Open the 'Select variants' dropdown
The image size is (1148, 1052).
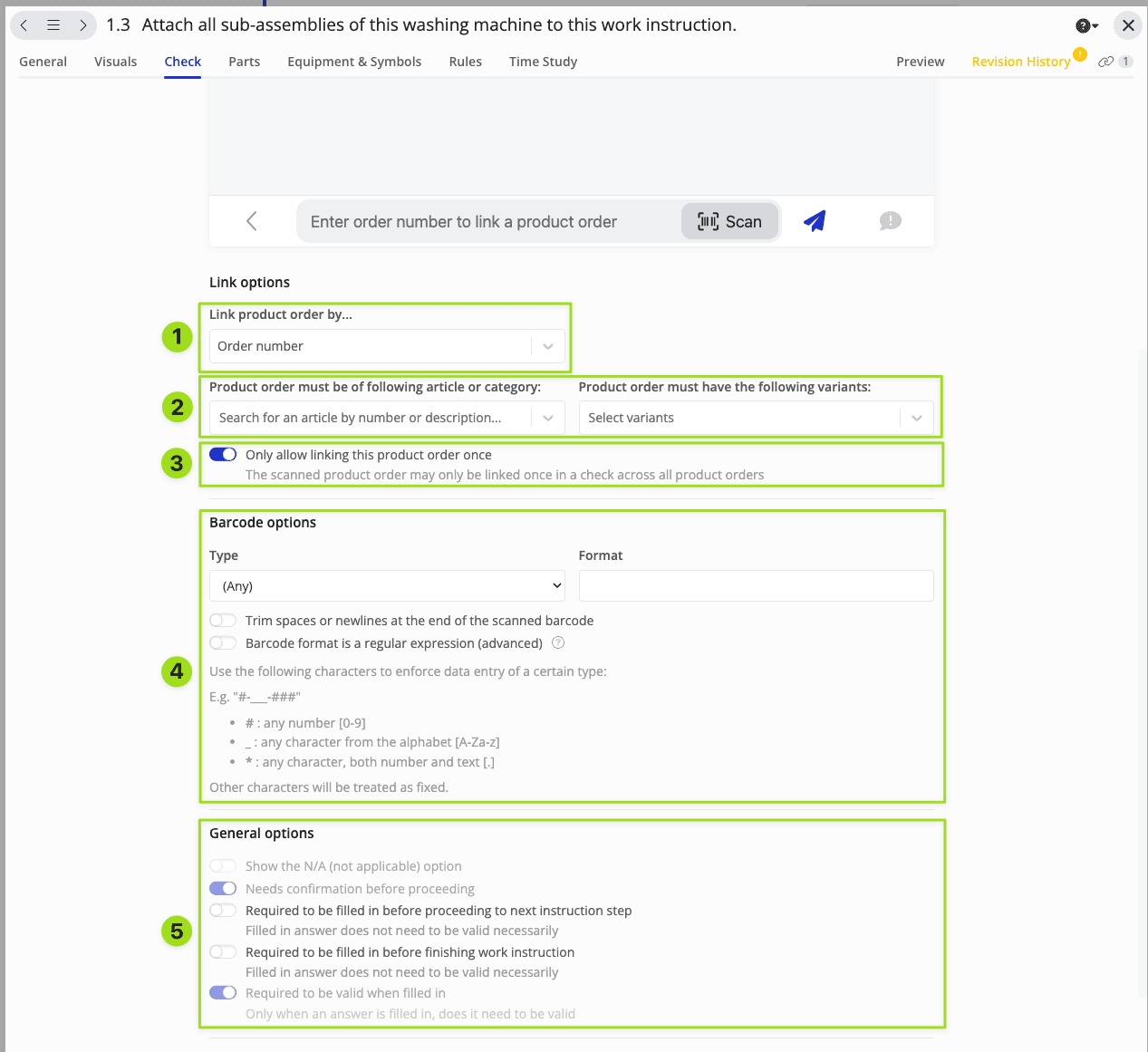pyautogui.click(x=757, y=417)
